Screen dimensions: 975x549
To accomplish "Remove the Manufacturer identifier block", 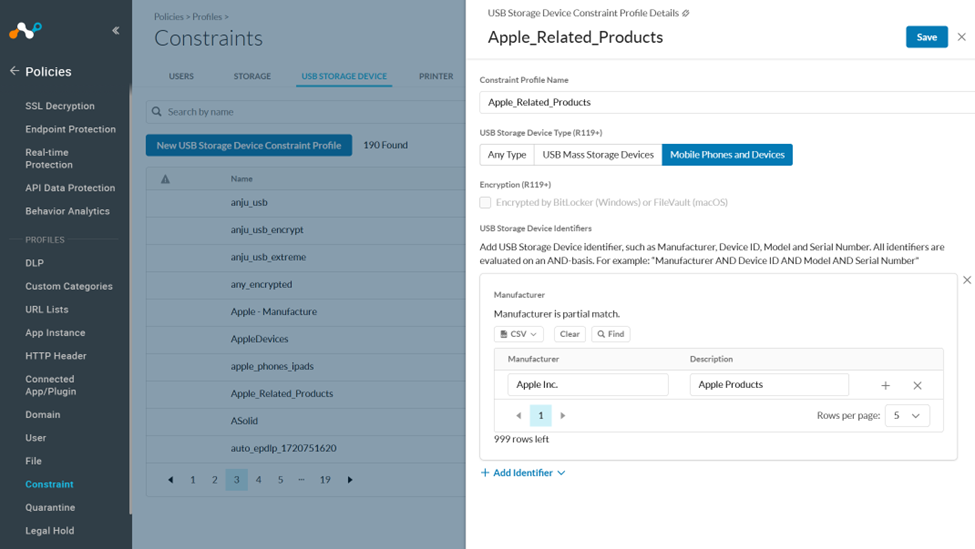I will [x=966, y=280].
